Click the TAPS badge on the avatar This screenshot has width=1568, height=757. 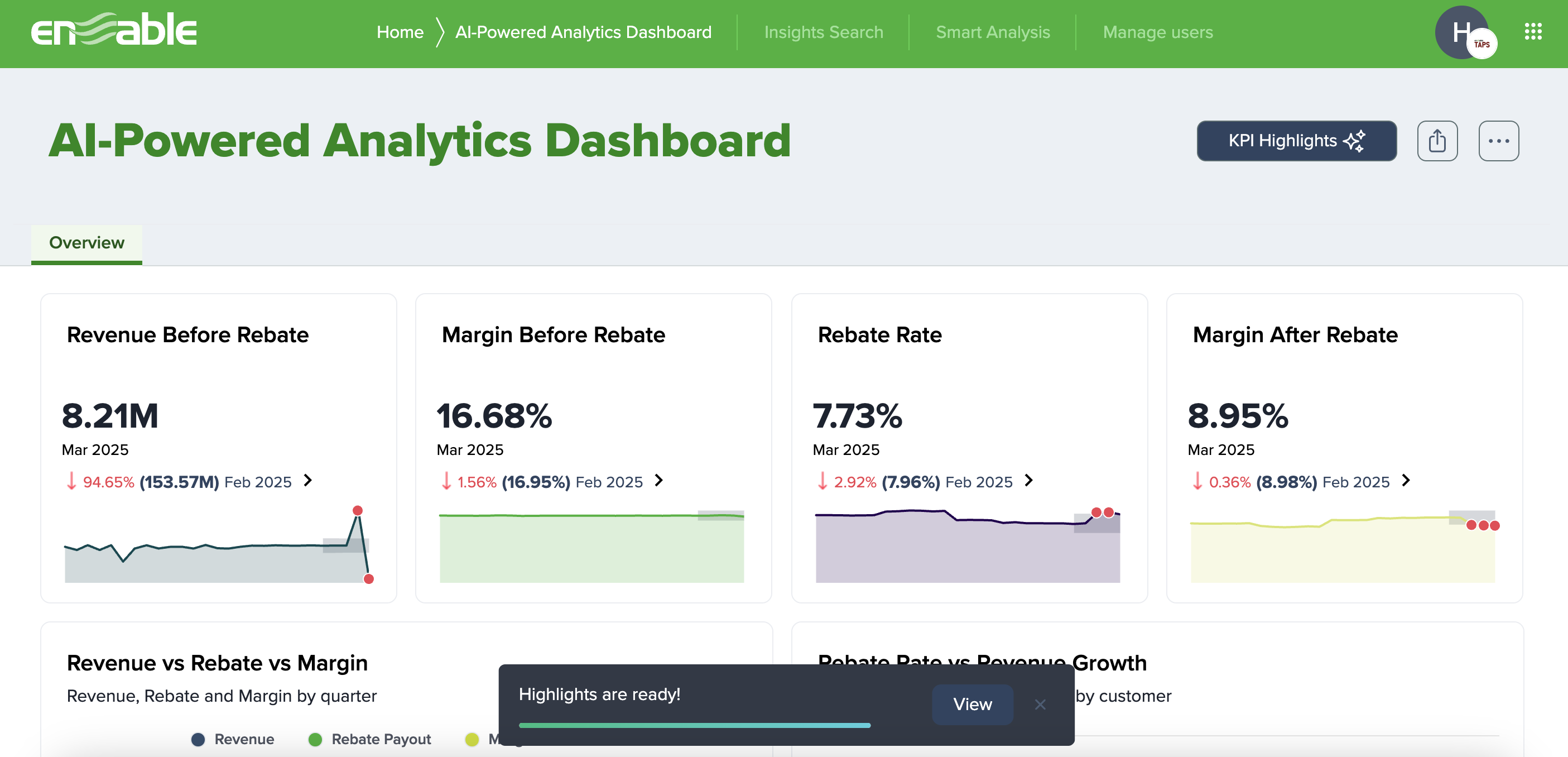1482,43
